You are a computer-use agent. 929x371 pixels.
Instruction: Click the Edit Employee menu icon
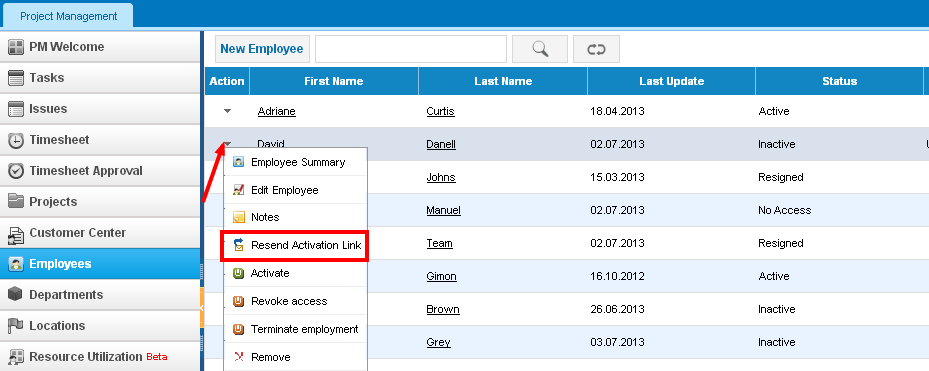pyautogui.click(x=238, y=190)
